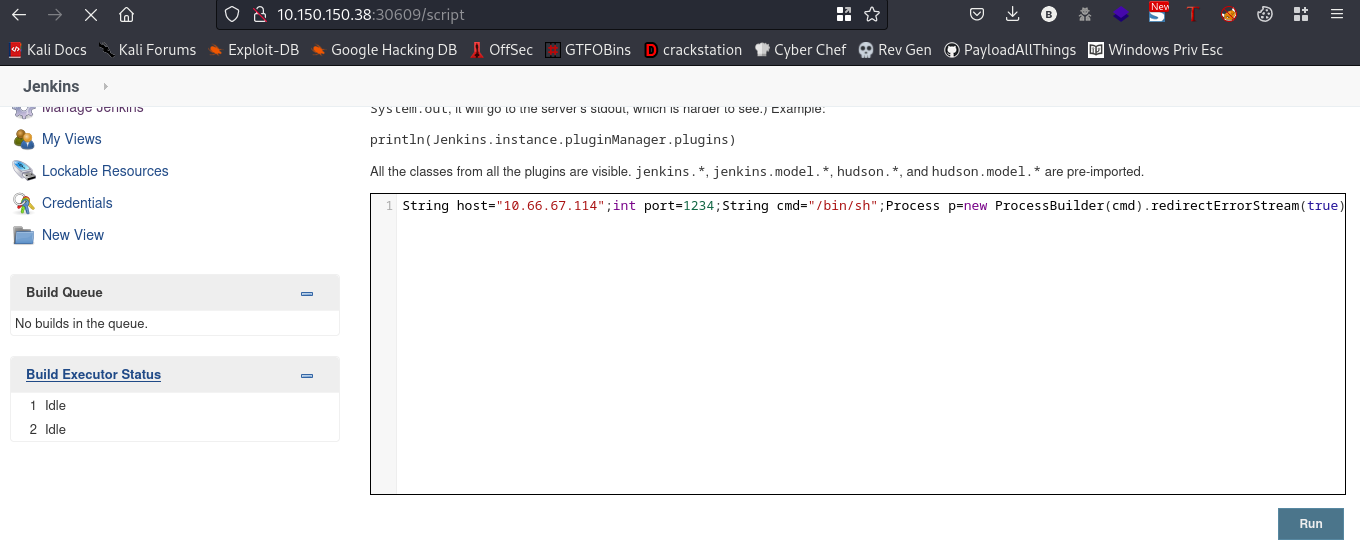Click the red T extension icon
Screen dimensions: 1360x546
point(1192,14)
